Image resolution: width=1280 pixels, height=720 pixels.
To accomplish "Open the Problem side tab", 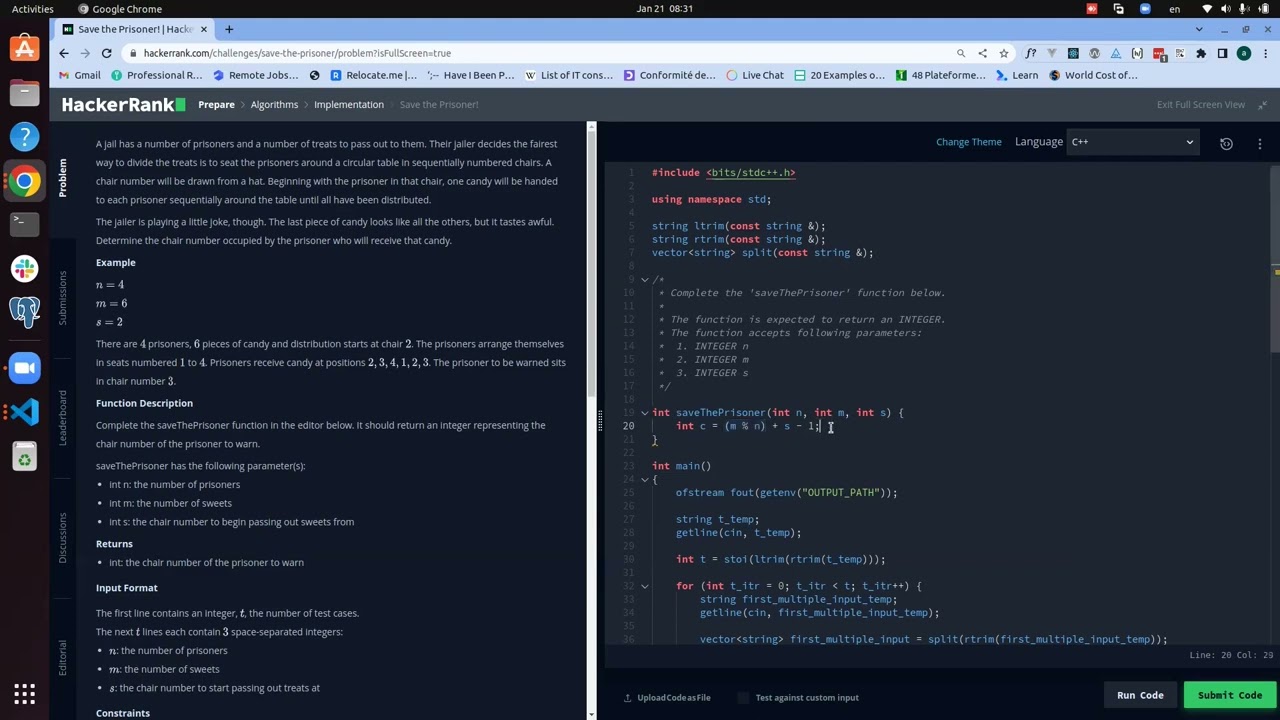I will coord(62,177).
